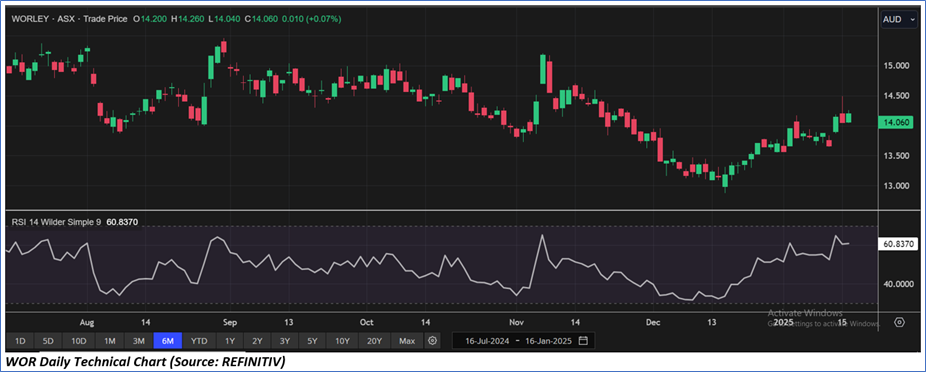The height and width of the screenshot is (372, 926).
Task: Select the active 6M time range
Action: (x=168, y=341)
